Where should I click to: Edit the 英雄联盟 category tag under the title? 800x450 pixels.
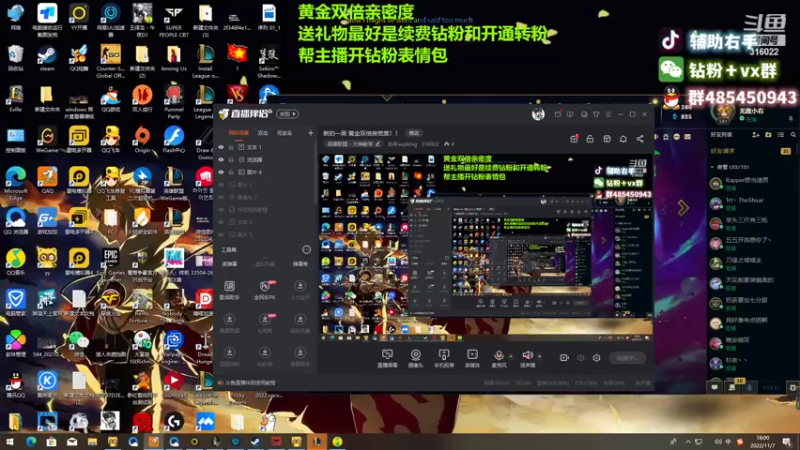(354, 144)
